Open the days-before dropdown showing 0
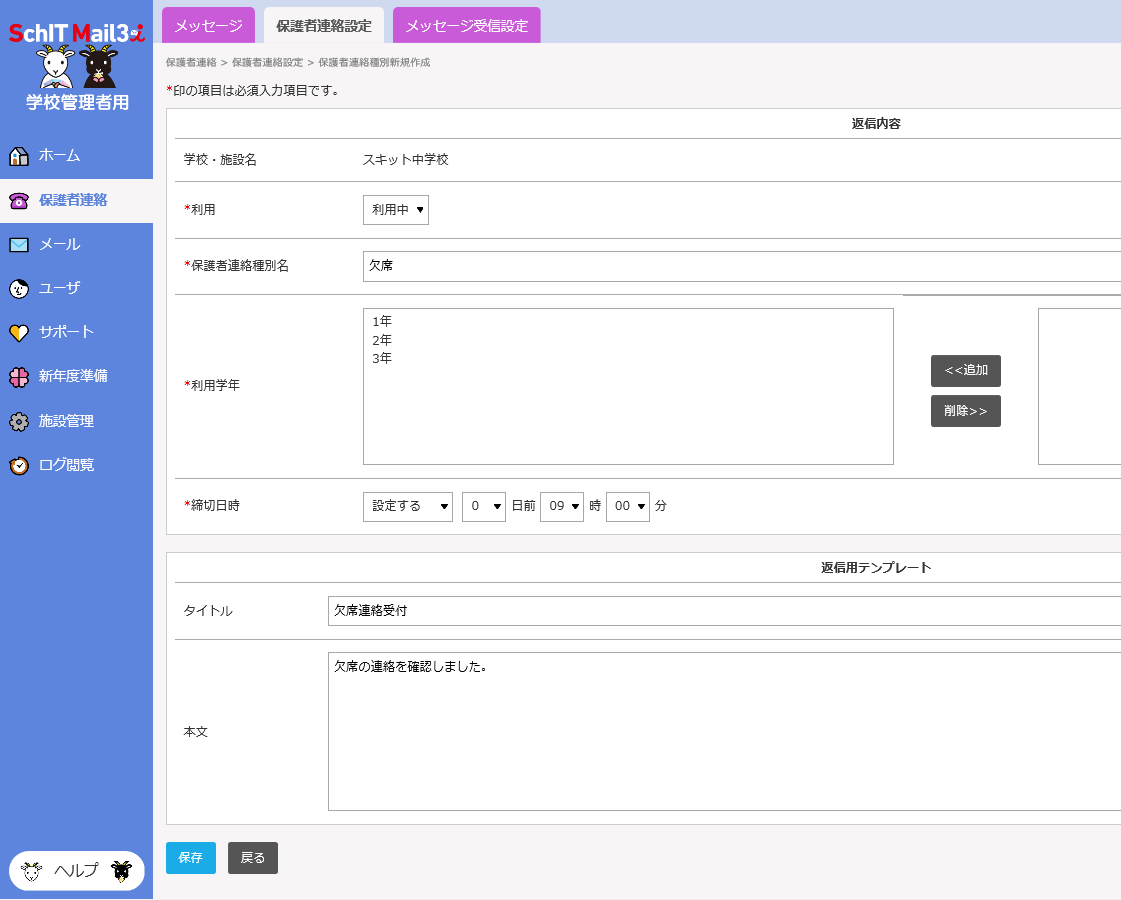 pyautogui.click(x=483, y=507)
